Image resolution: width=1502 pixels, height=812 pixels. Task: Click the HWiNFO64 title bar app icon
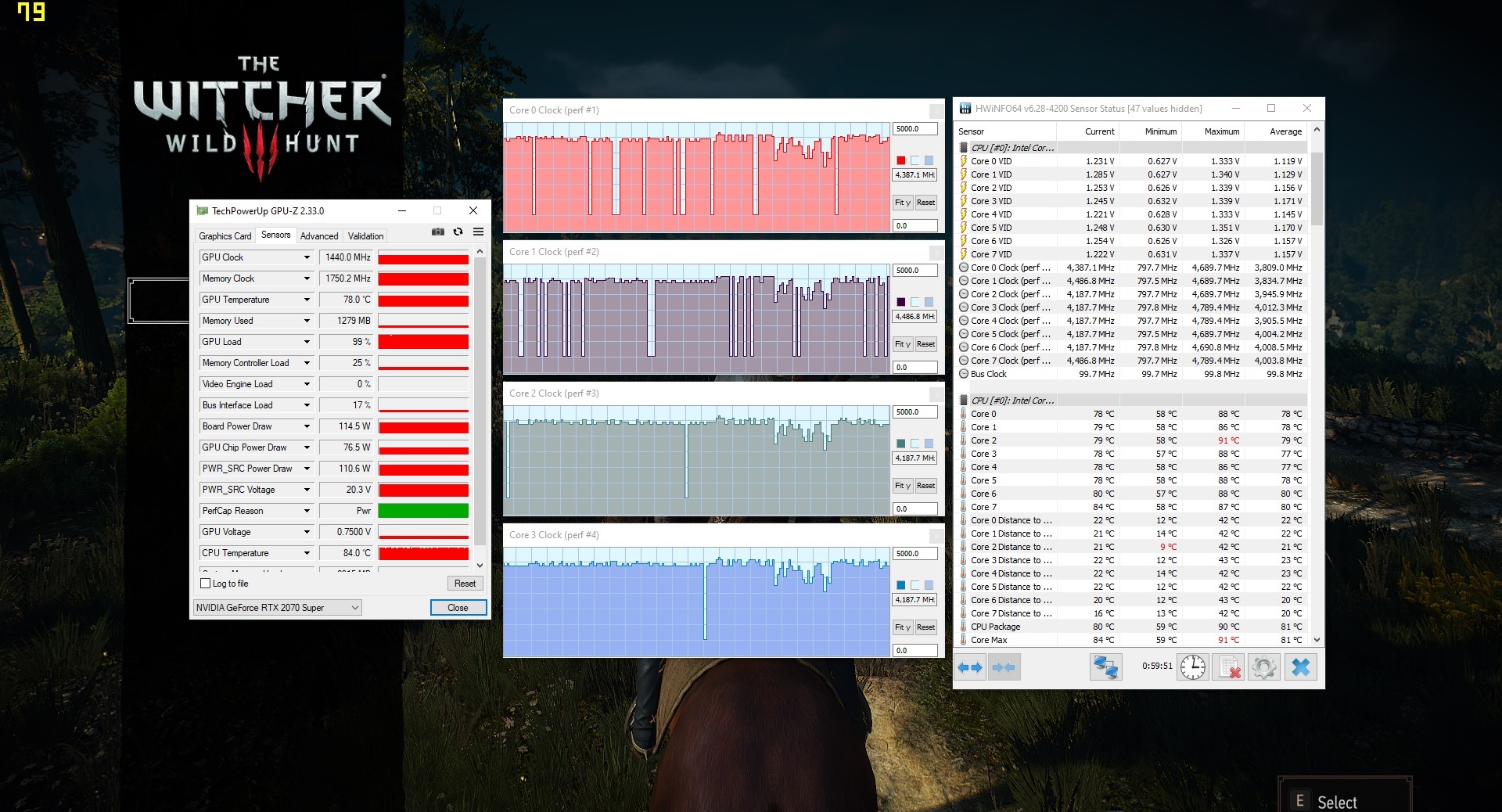pos(965,109)
